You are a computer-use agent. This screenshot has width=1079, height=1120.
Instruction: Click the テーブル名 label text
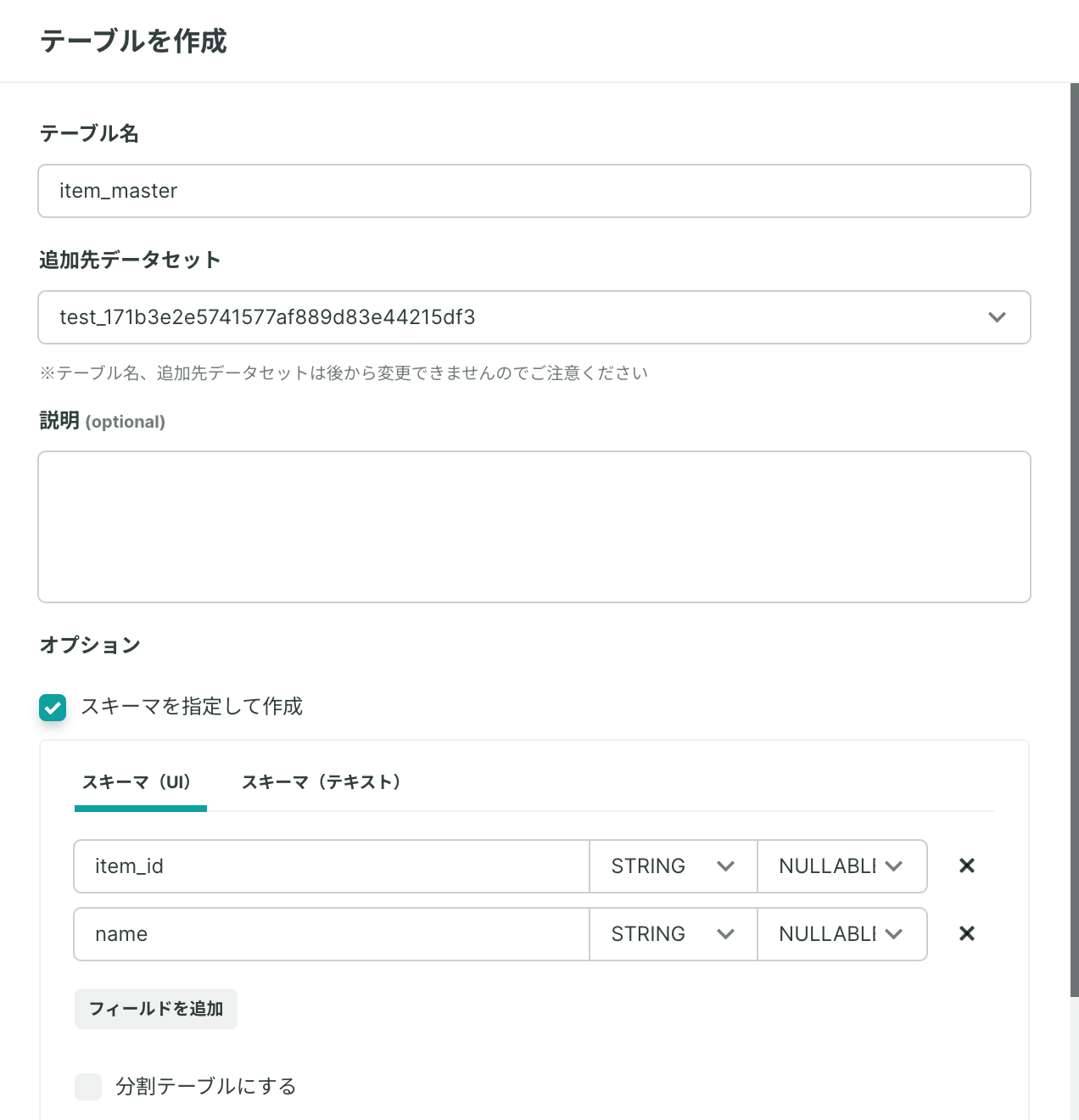[89, 133]
